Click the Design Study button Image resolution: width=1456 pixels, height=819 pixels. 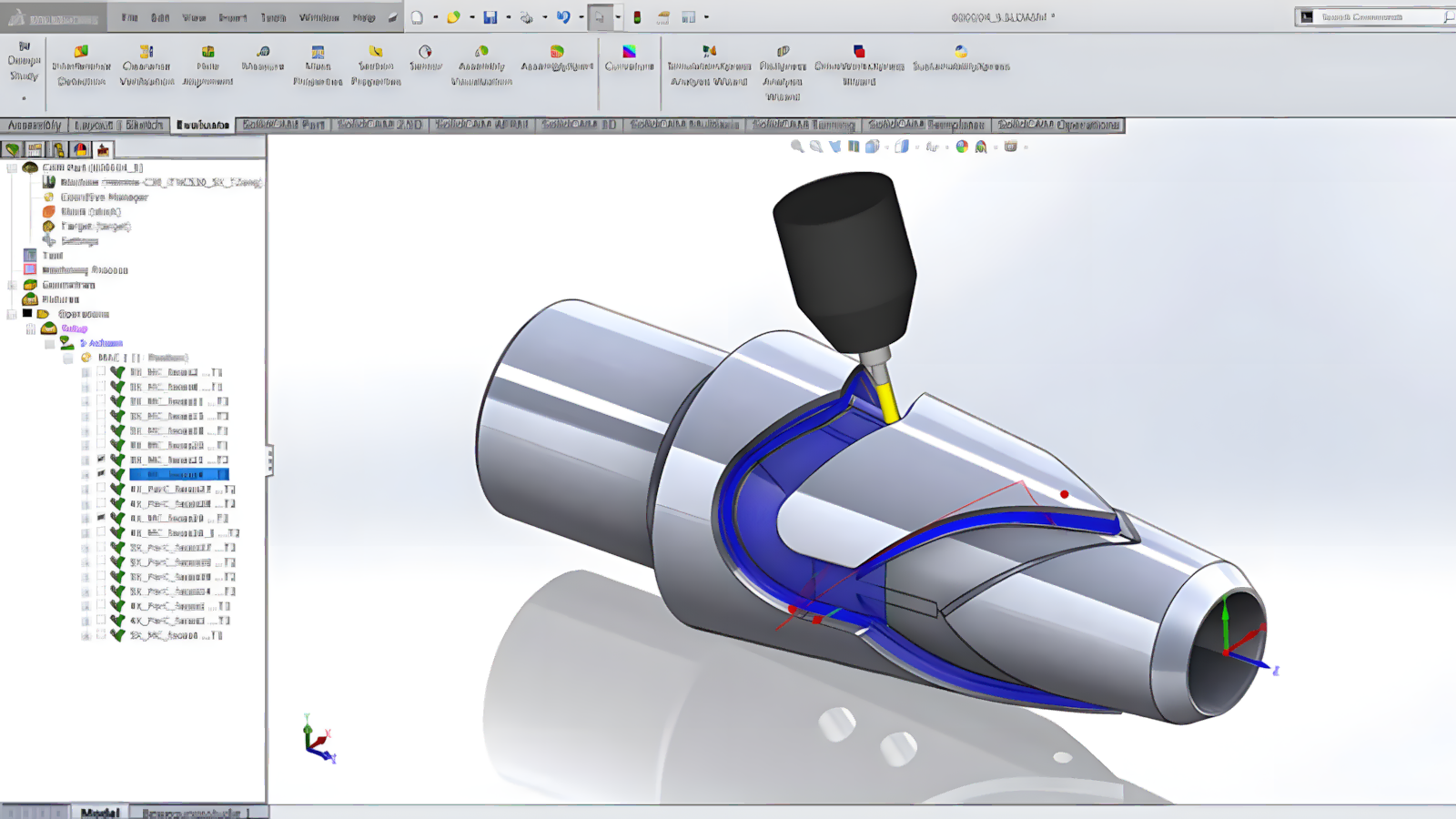(24, 61)
